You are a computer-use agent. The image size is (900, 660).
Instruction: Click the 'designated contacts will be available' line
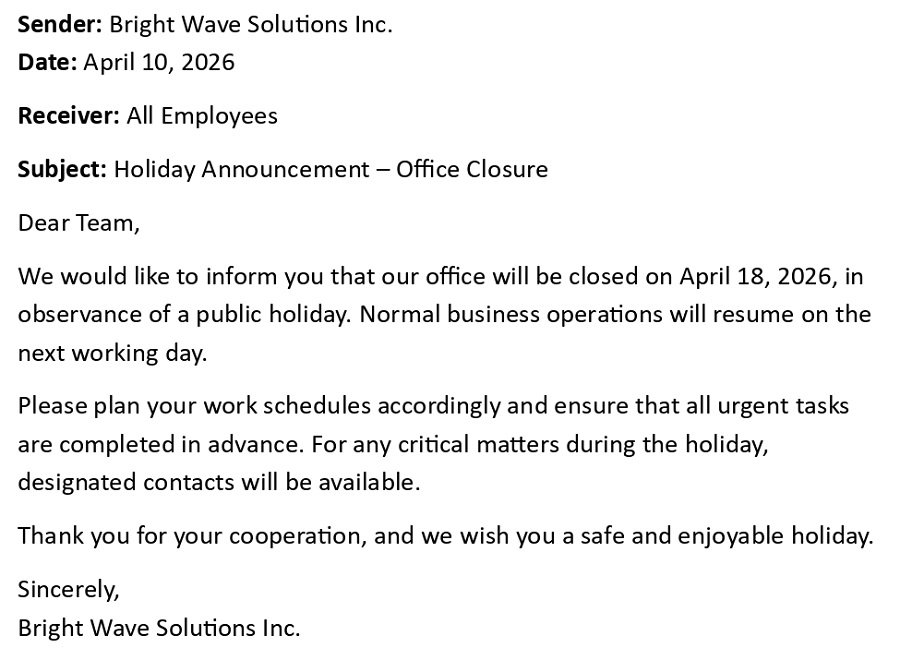click(x=219, y=482)
